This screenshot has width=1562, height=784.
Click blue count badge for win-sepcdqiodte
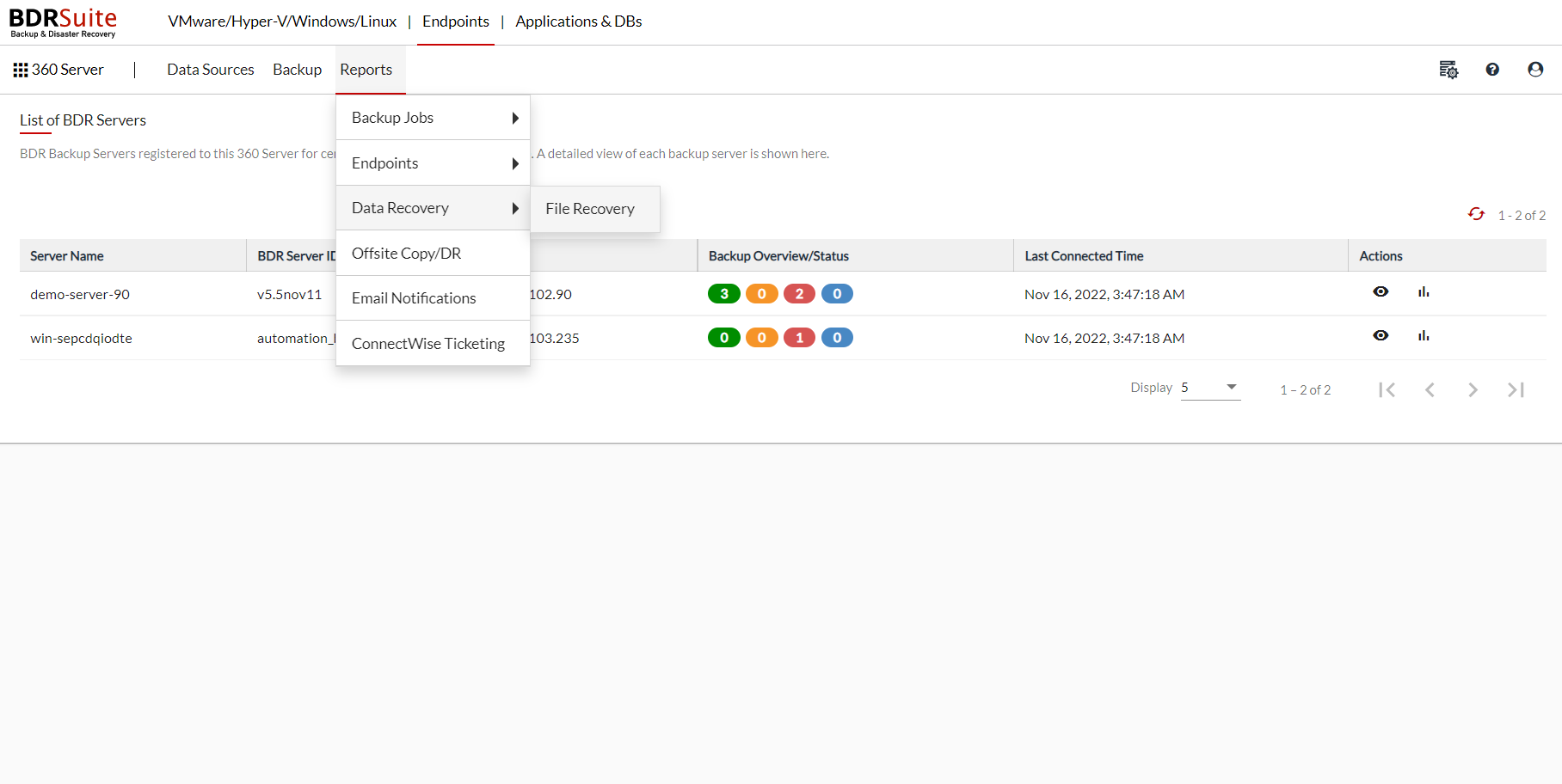click(x=837, y=338)
